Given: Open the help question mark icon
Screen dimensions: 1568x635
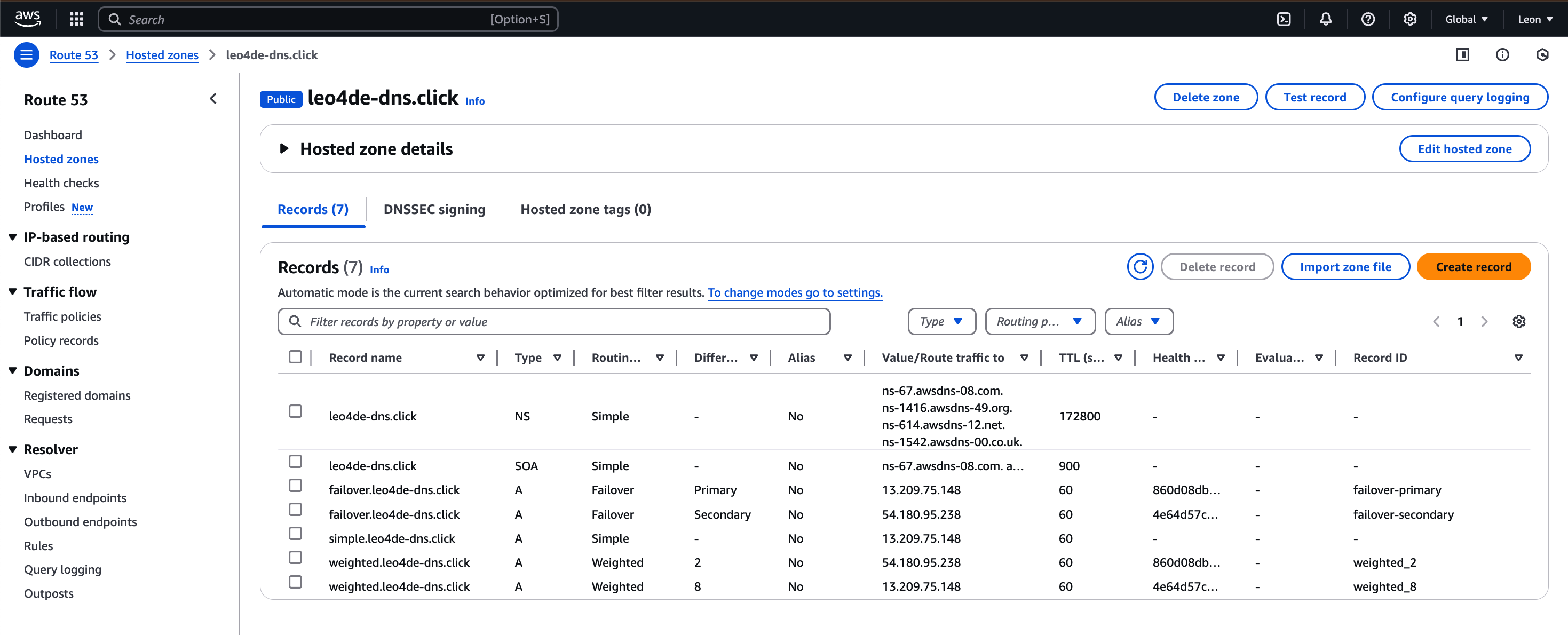Looking at the screenshot, I should coord(1368,20).
